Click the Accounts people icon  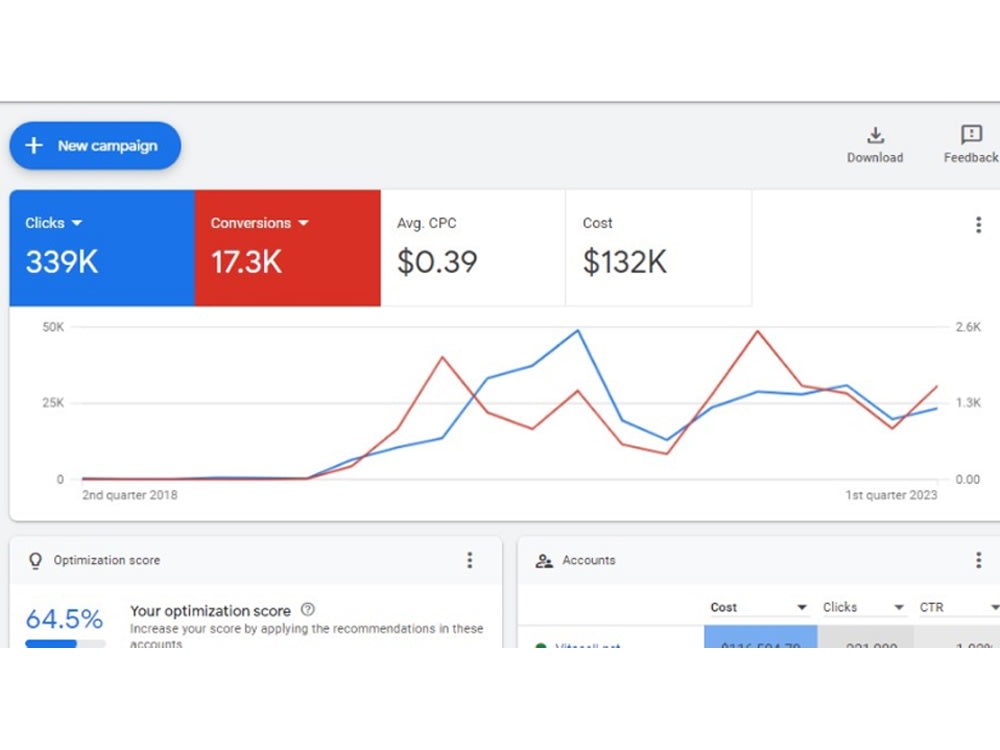click(544, 561)
